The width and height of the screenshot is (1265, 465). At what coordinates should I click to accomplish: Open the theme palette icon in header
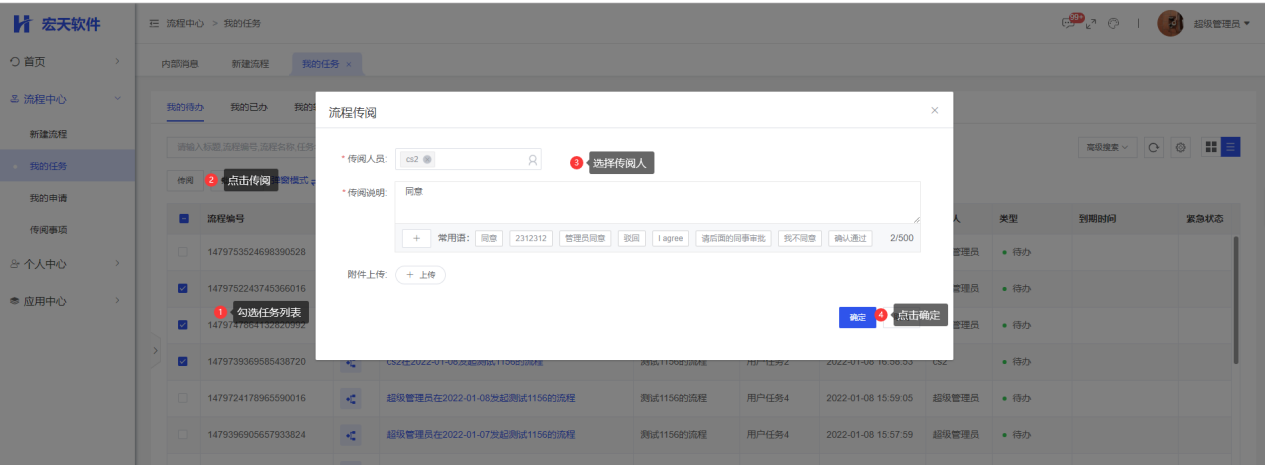(1114, 24)
